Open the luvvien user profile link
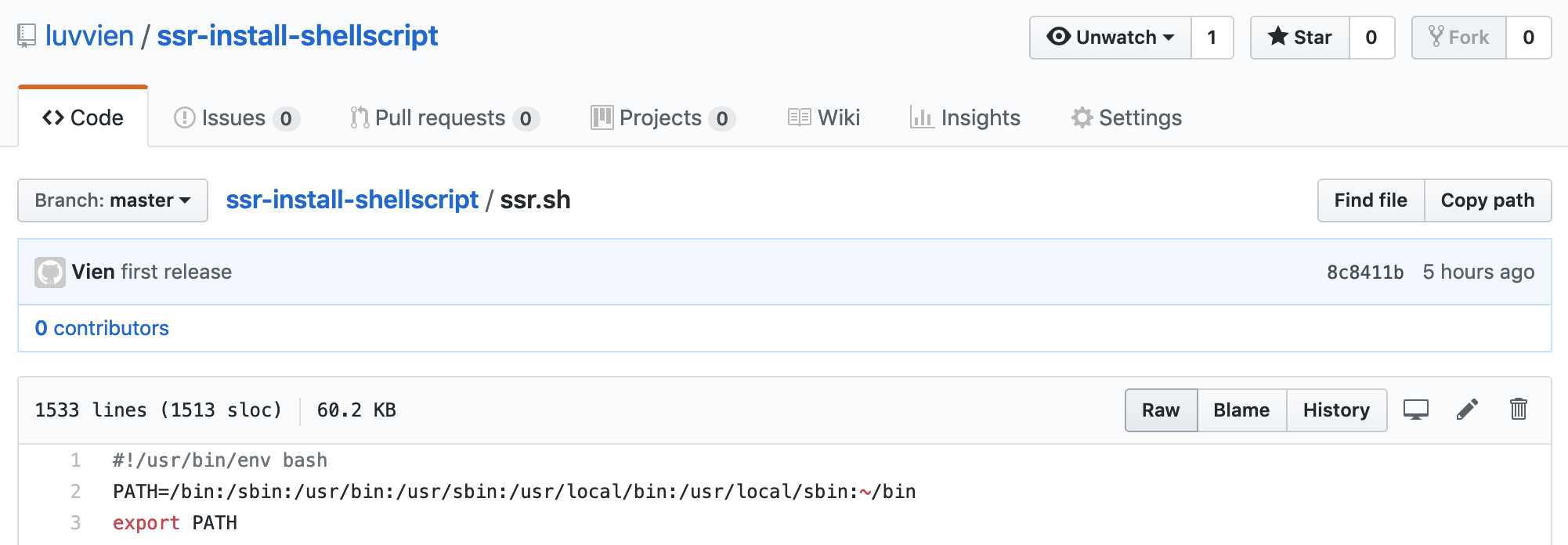The width and height of the screenshot is (1568, 545). click(89, 36)
